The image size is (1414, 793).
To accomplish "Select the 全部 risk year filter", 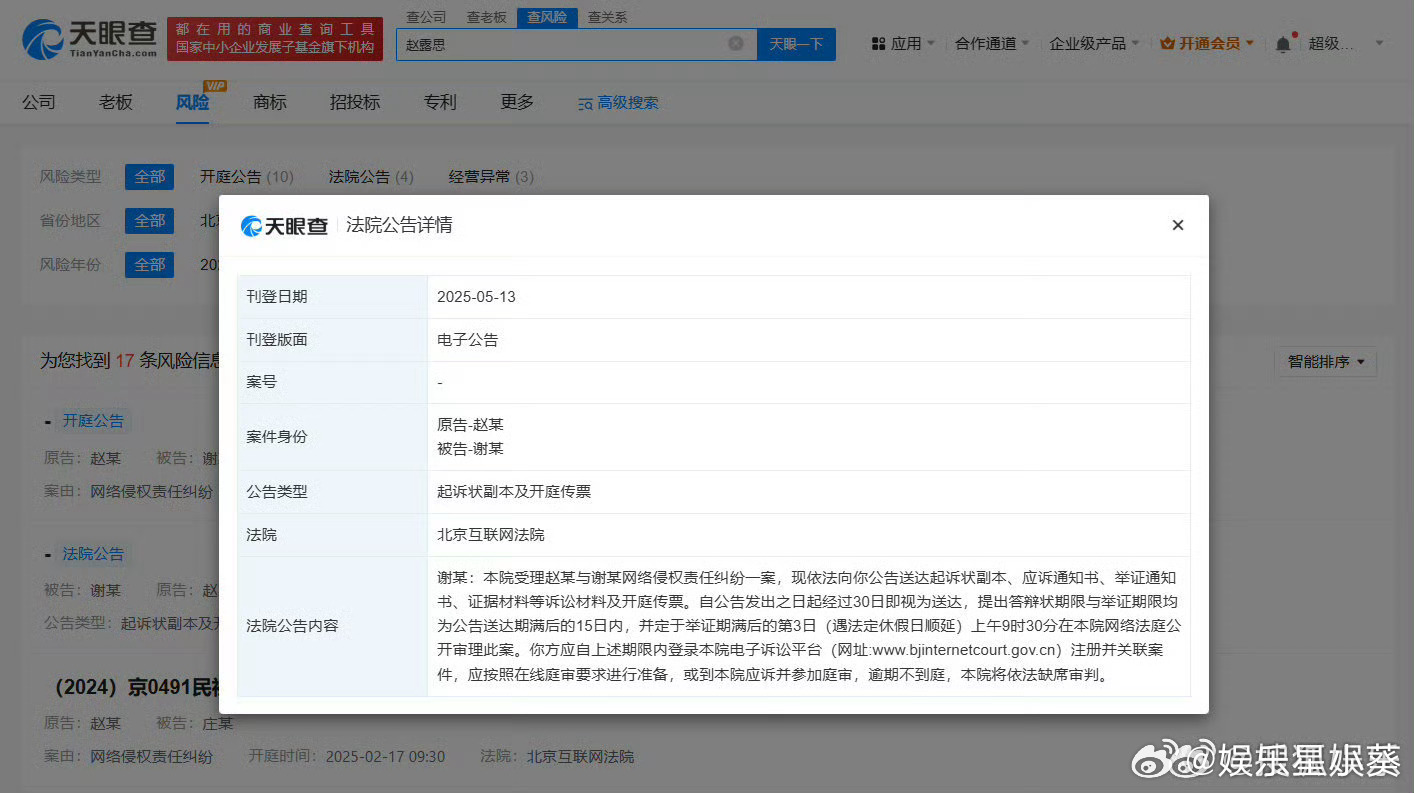I will pyautogui.click(x=149, y=264).
